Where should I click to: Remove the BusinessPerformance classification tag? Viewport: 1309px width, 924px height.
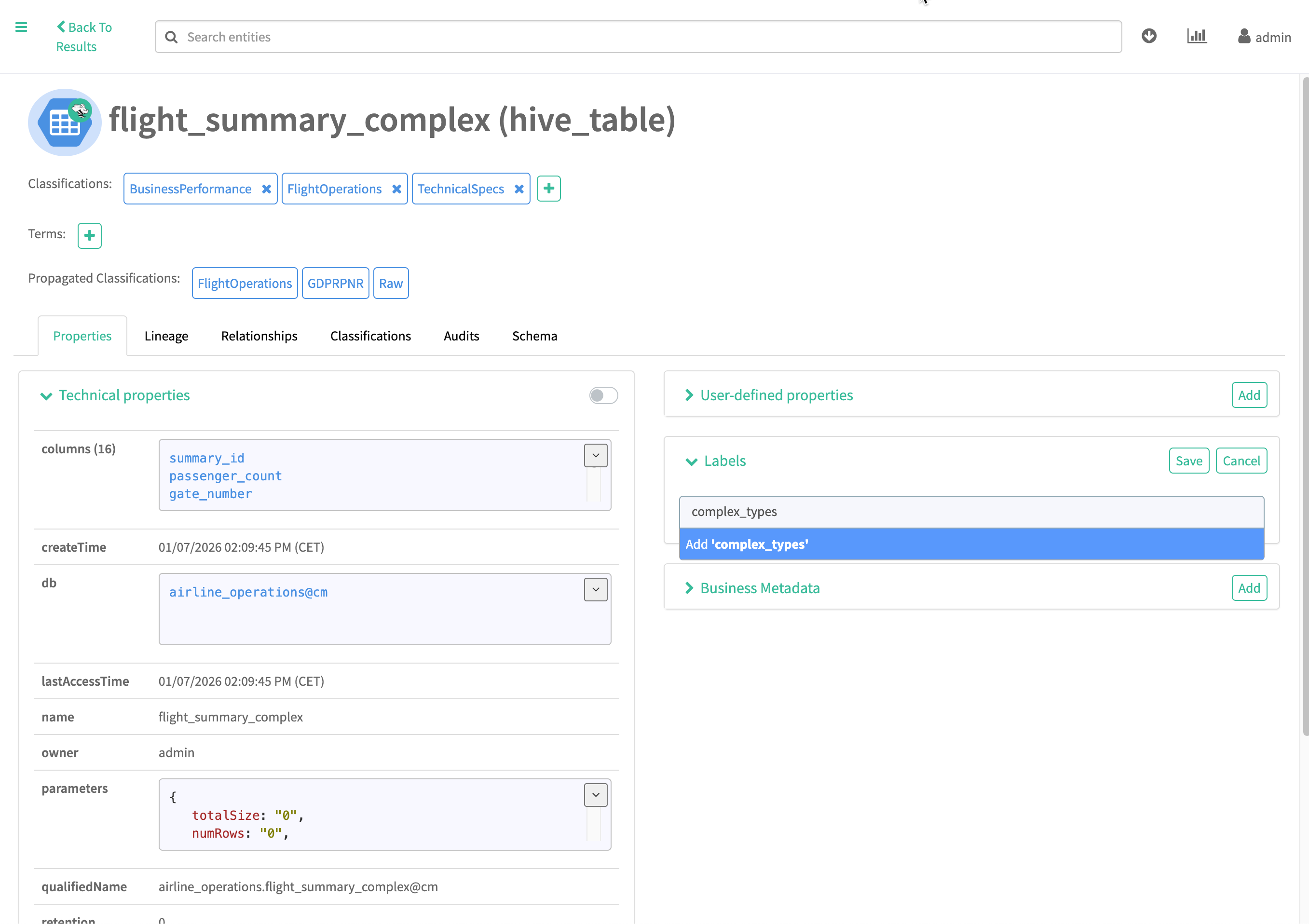266,189
